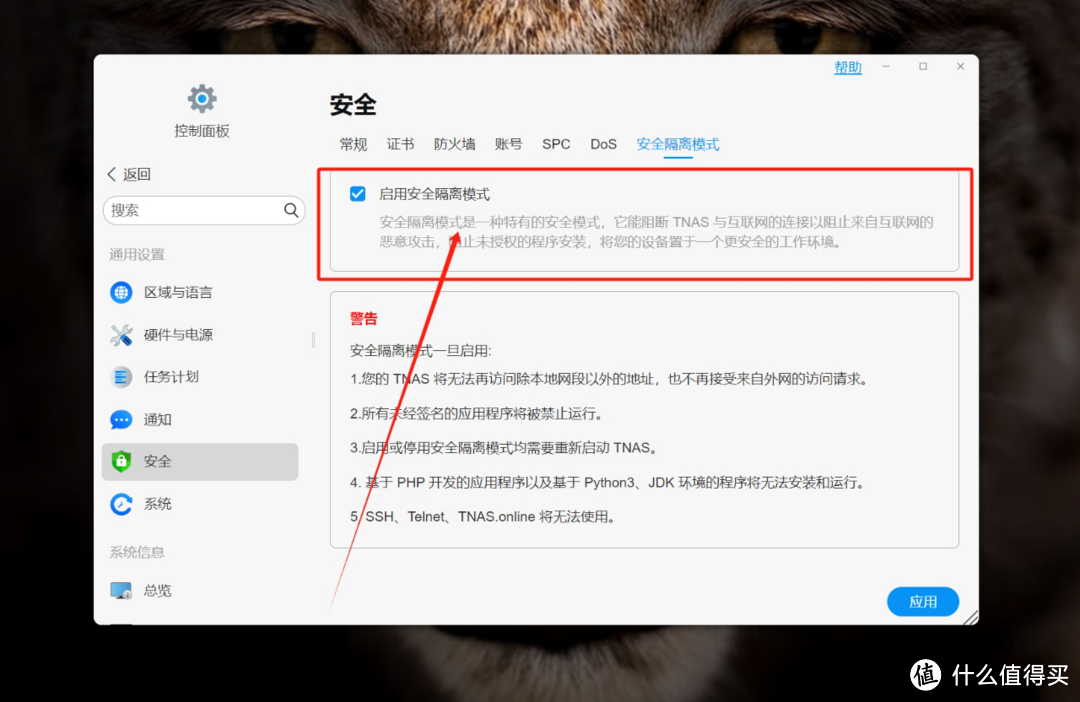Viewport: 1080px width, 702px height.
Task: Select the 安全 sidebar entry
Action: pyautogui.click(x=200, y=462)
